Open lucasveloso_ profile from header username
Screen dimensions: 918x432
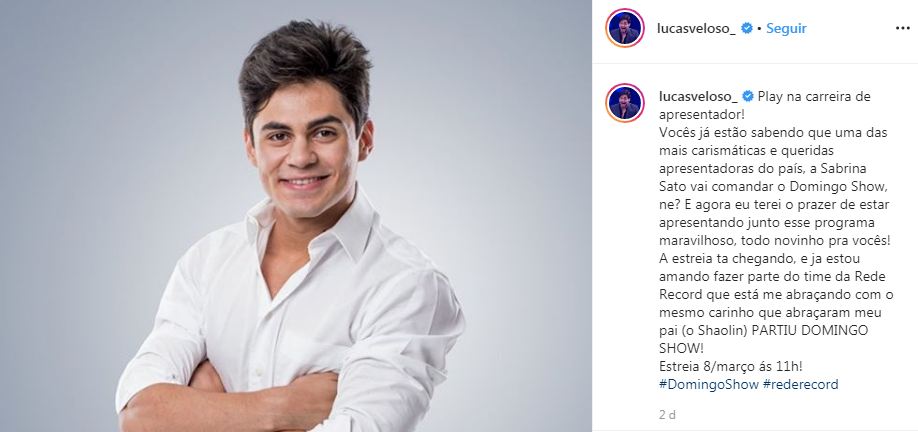697,28
